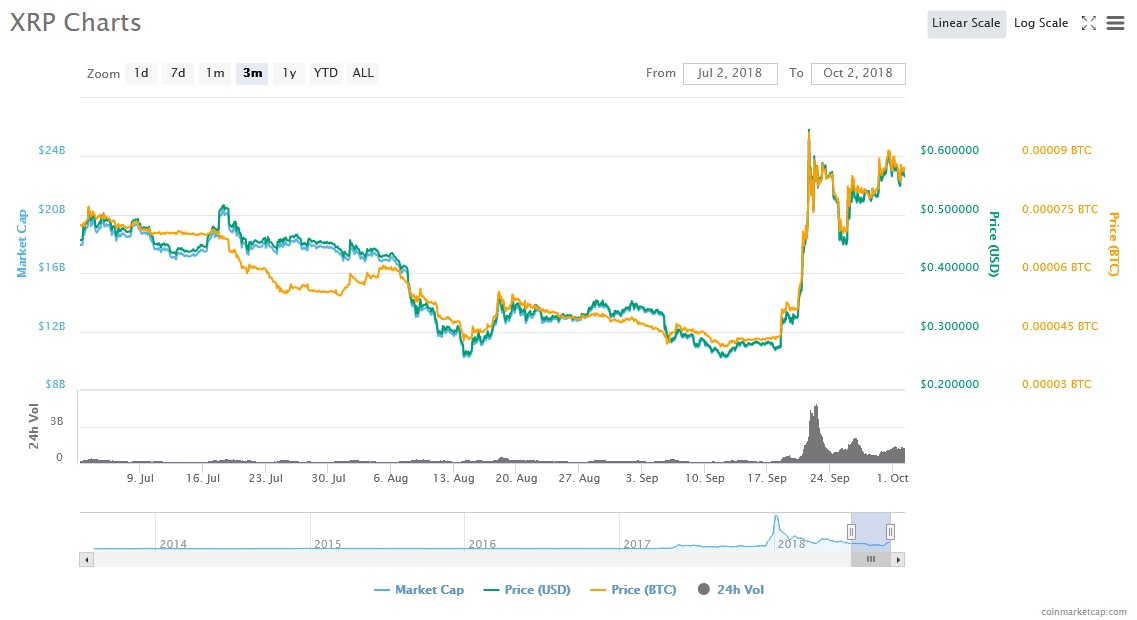The height and width of the screenshot is (620, 1137).
Task: Toggle Price (BTC) series in legend
Action: tap(634, 590)
